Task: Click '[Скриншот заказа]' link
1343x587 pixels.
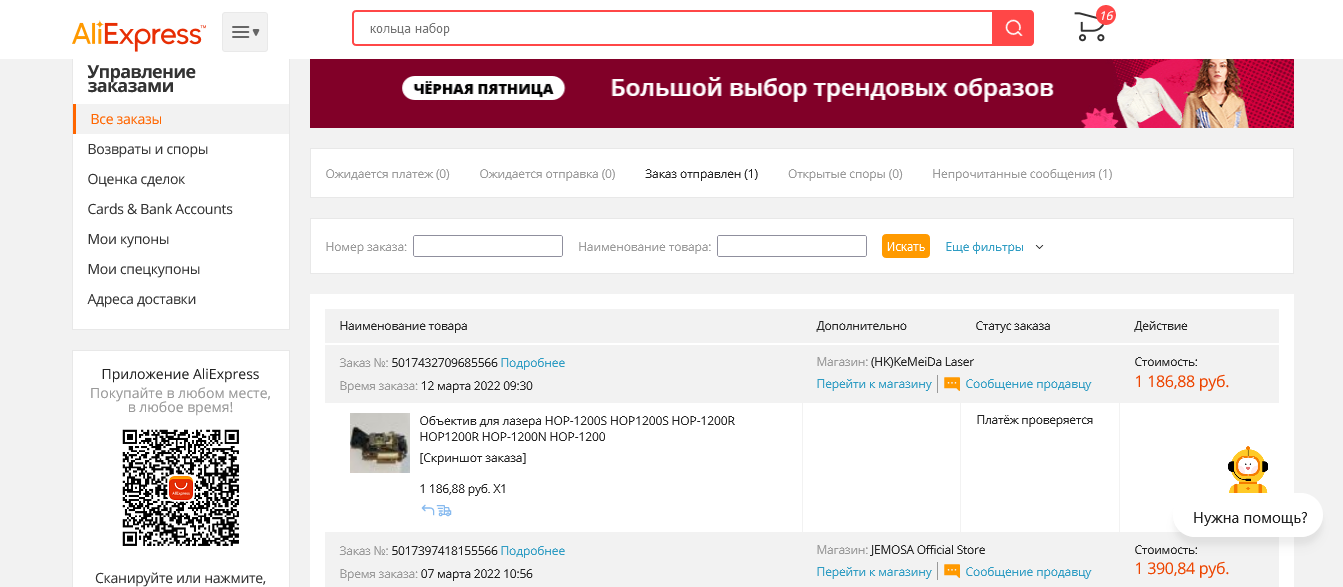Action: click(473, 458)
